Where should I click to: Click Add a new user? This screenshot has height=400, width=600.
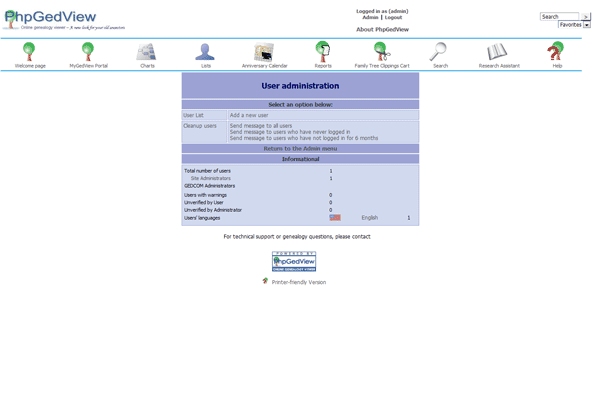[249, 116]
